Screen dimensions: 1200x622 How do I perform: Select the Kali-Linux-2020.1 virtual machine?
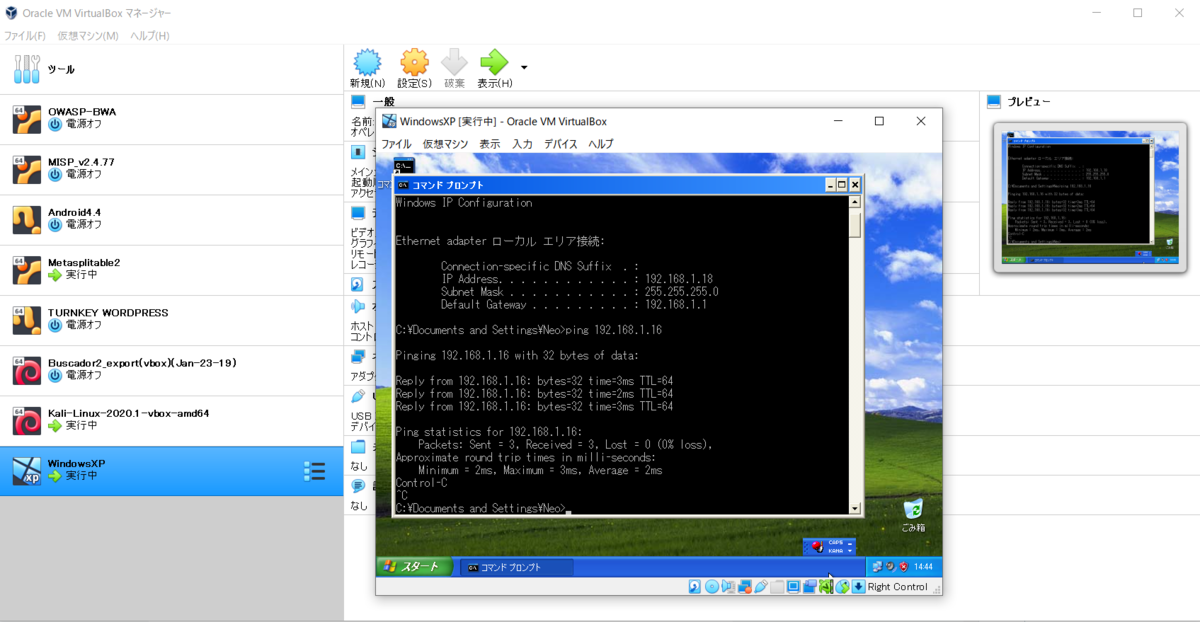[x=171, y=420]
